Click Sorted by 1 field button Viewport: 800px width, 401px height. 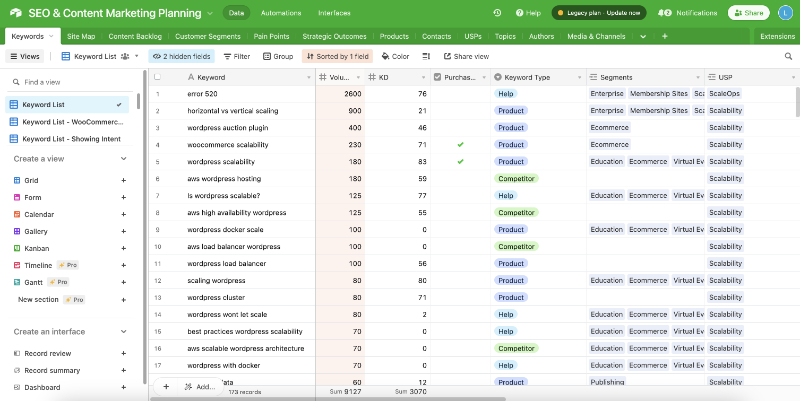tap(337, 56)
